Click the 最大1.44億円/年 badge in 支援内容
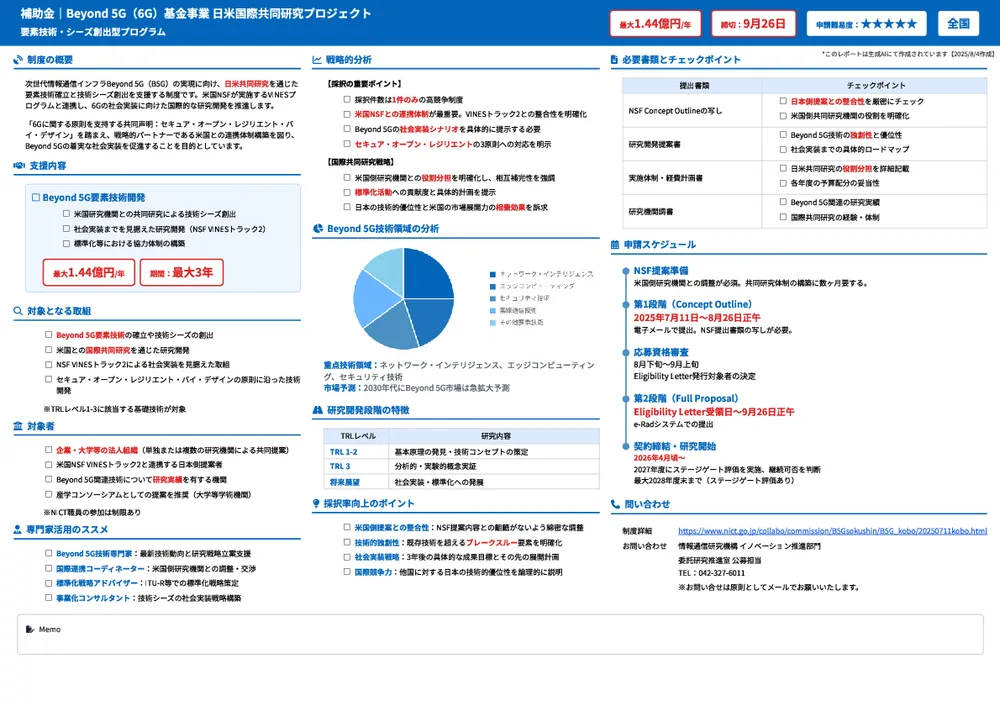This screenshot has width=1000, height=706. (x=89, y=273)
